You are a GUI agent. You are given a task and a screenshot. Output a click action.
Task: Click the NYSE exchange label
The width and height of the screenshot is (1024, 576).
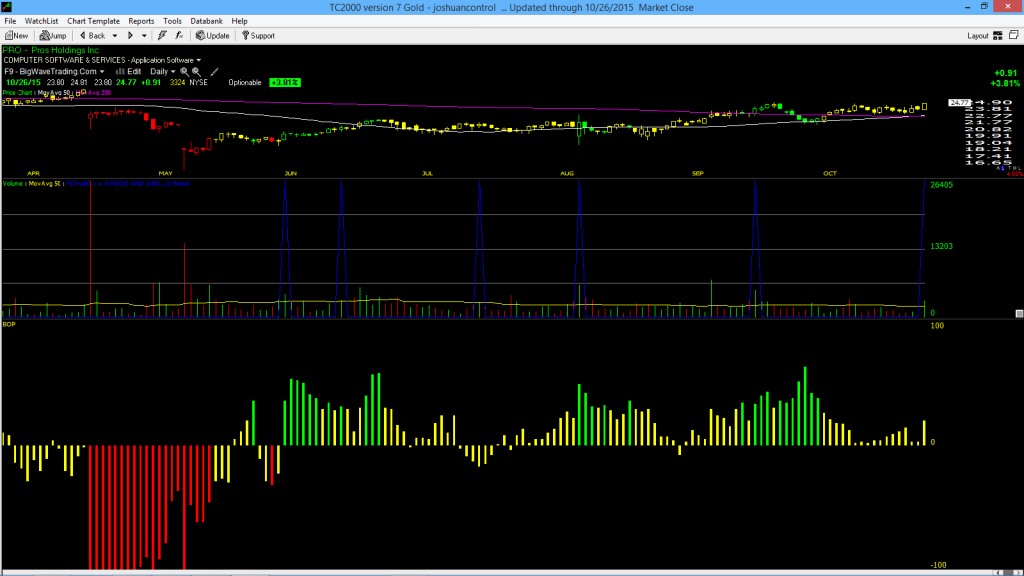pyautogui.click(x=199, y=83)
